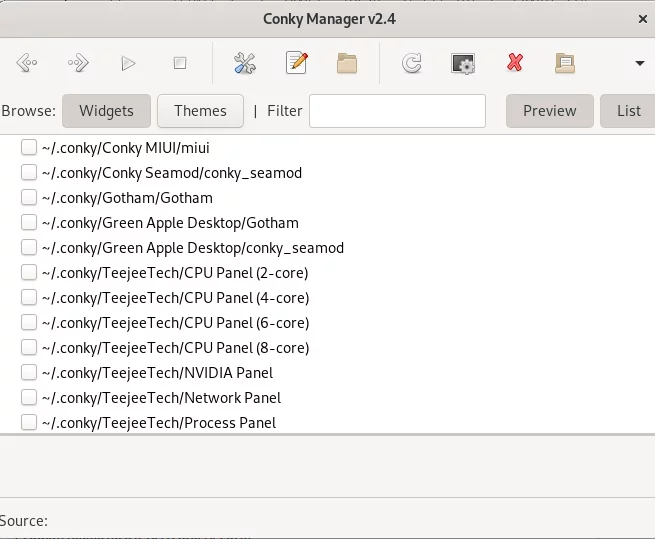This screenshot has height=539, width=655.
Task: Go to next widget arrow icon
Action: pyautogui.click(x=79, y=63)
